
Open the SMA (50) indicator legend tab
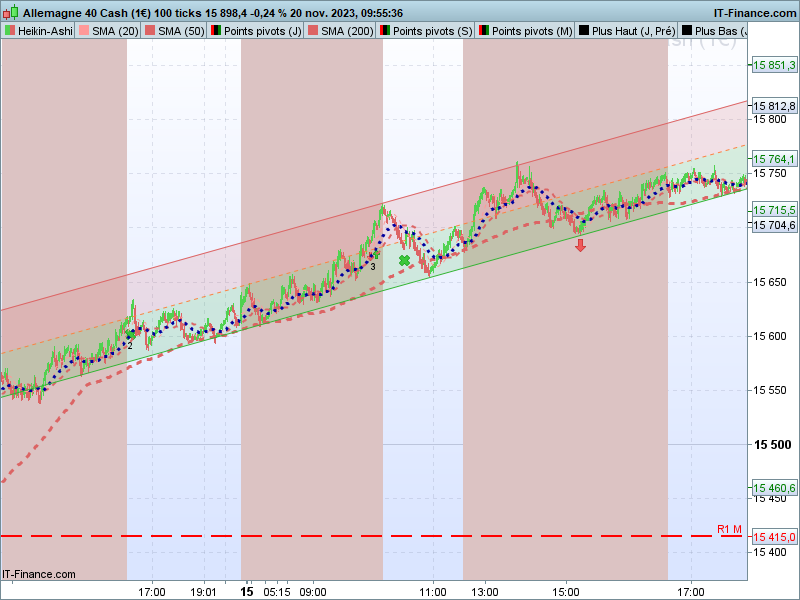point(174,31)
